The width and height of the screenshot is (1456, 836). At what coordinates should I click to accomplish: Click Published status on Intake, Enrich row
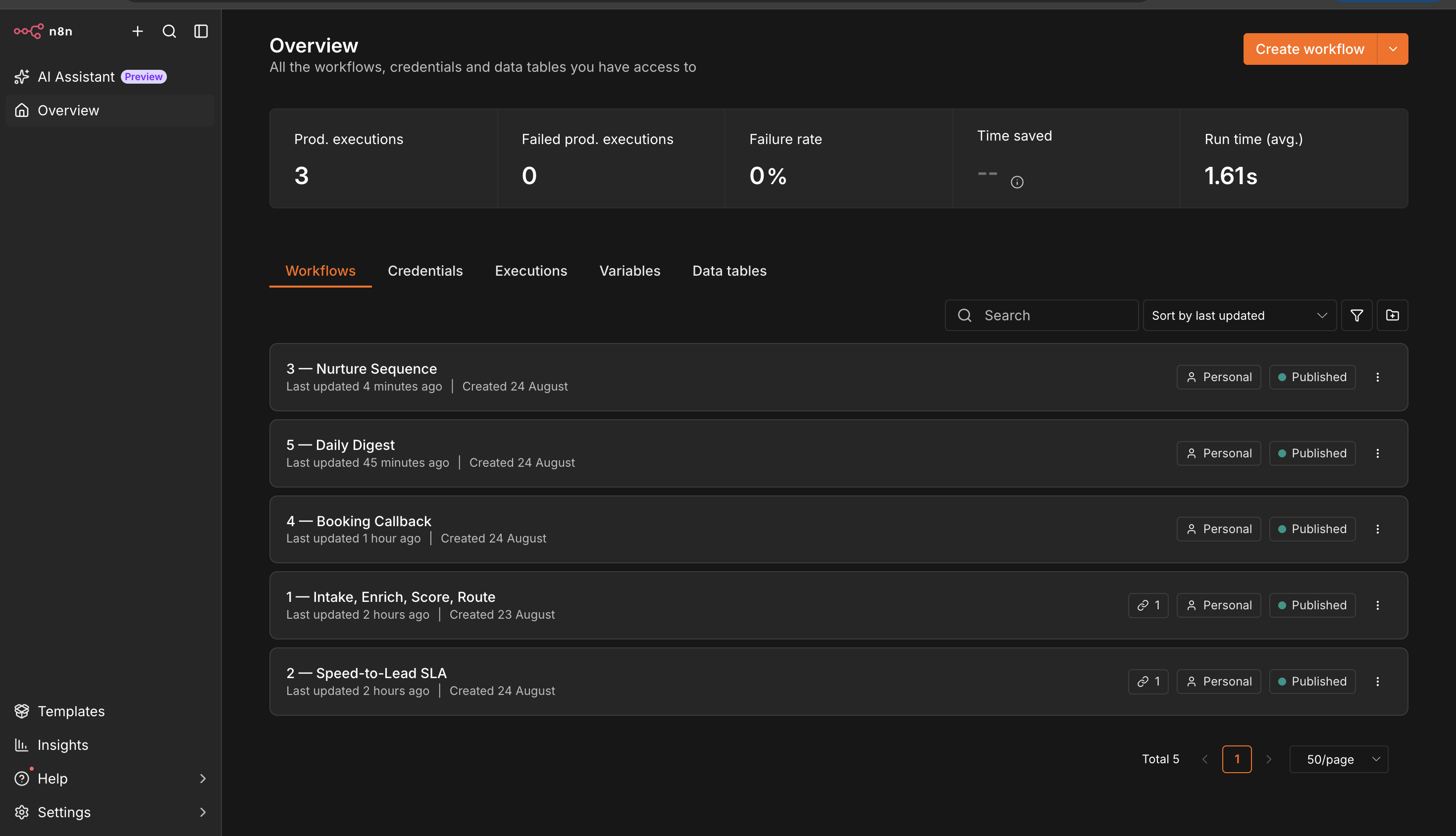1312,605
